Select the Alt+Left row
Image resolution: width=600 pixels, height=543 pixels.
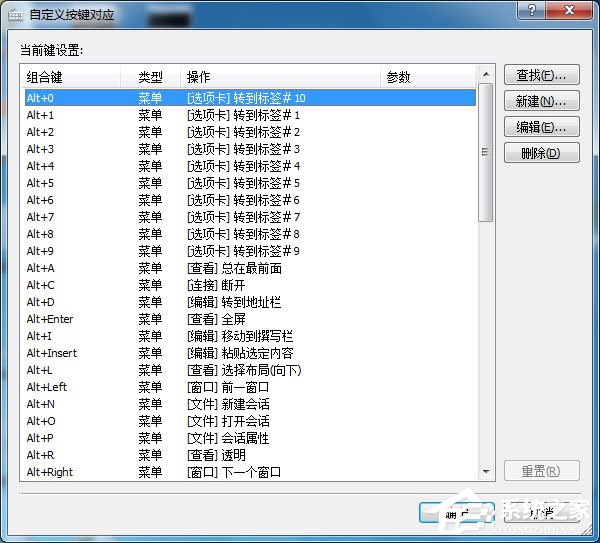point(250,387)
